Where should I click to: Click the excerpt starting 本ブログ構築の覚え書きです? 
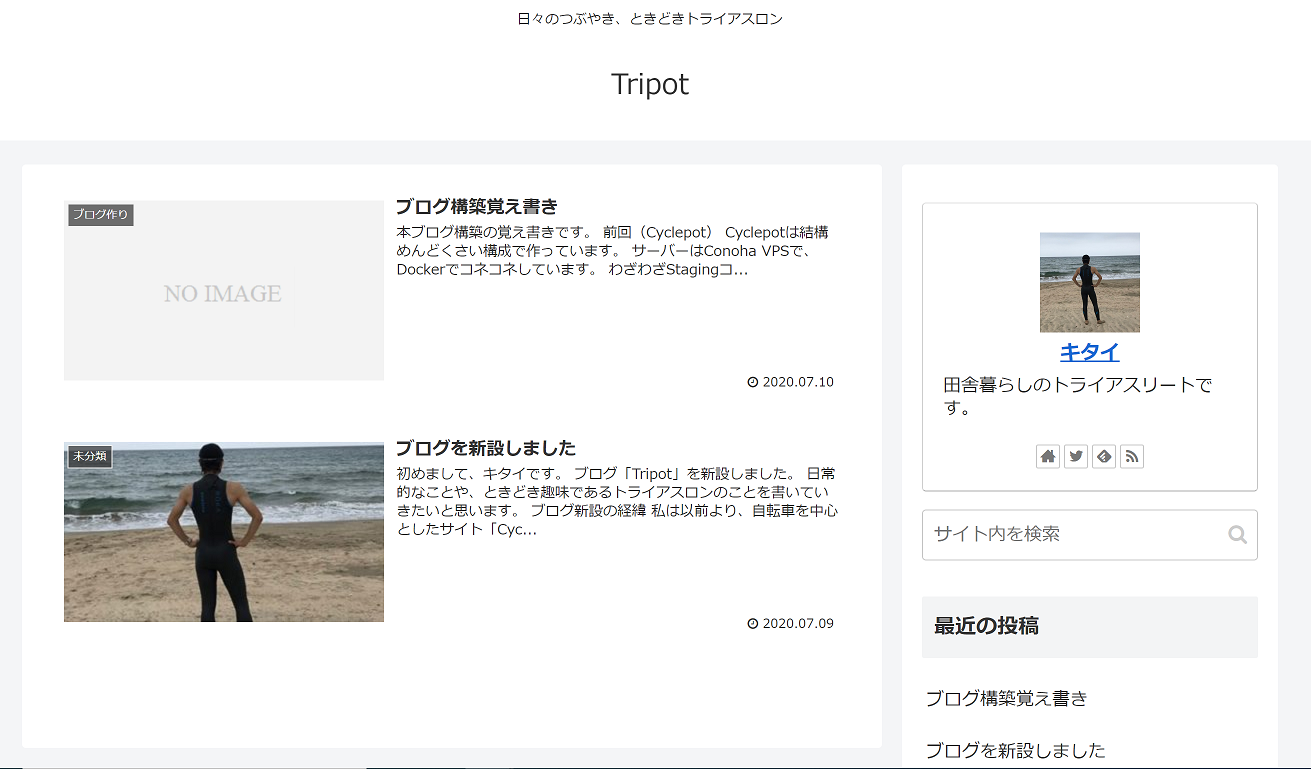(612, 251)
